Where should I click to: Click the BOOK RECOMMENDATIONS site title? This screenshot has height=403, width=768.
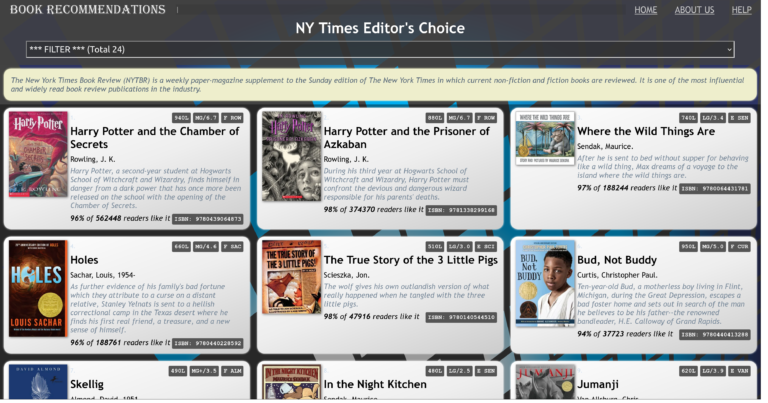coord(88,10)
